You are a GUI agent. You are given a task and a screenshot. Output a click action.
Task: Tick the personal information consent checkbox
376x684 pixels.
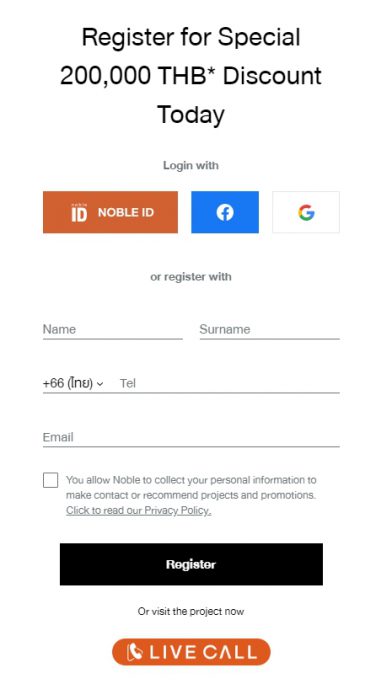(x=51, y=480)
